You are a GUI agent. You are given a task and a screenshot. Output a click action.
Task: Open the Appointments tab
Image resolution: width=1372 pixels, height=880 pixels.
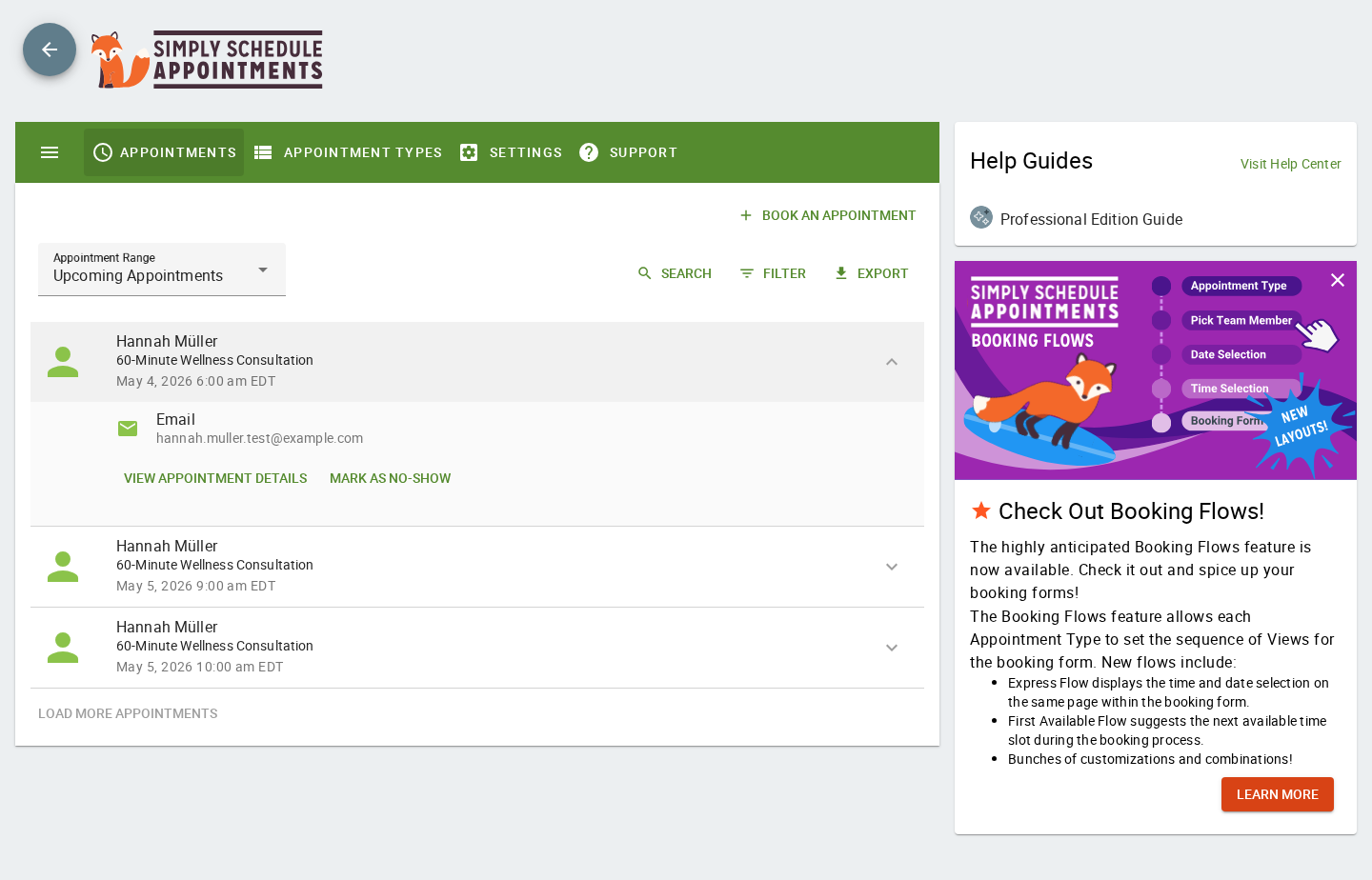click(x=164, y=152)
